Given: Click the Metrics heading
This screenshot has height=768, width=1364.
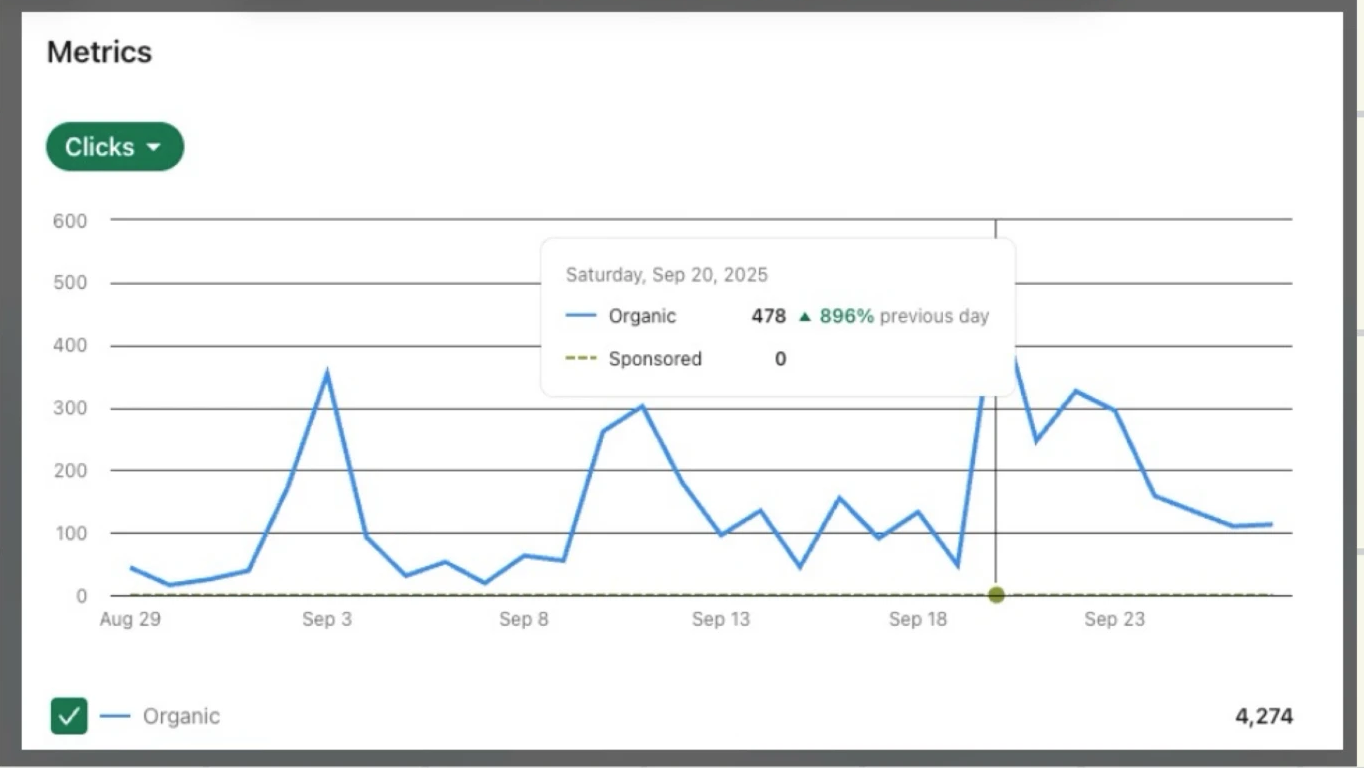Looking at the screenshot, I should 99,52.
